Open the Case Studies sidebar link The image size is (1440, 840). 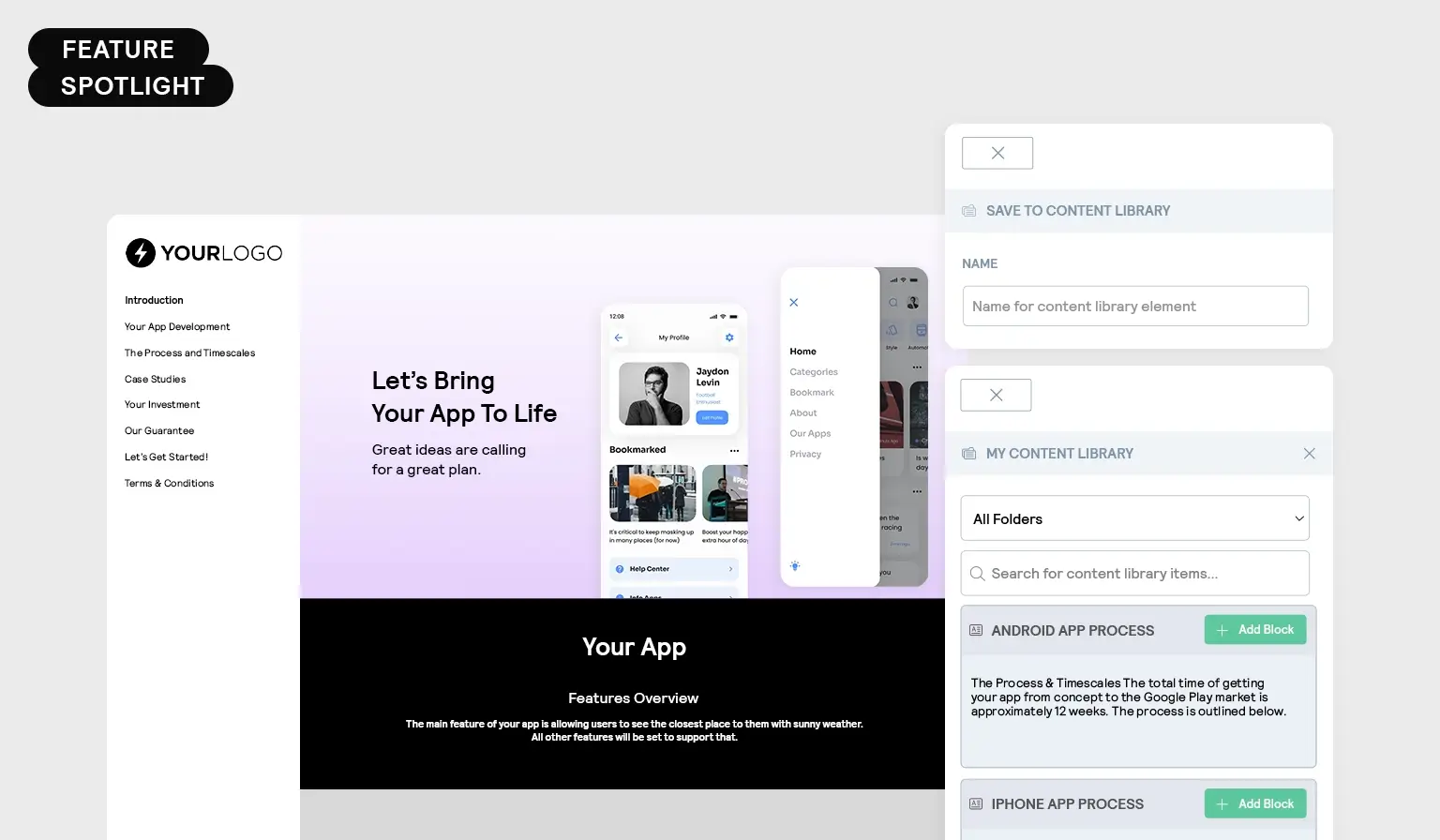point(155,379)
